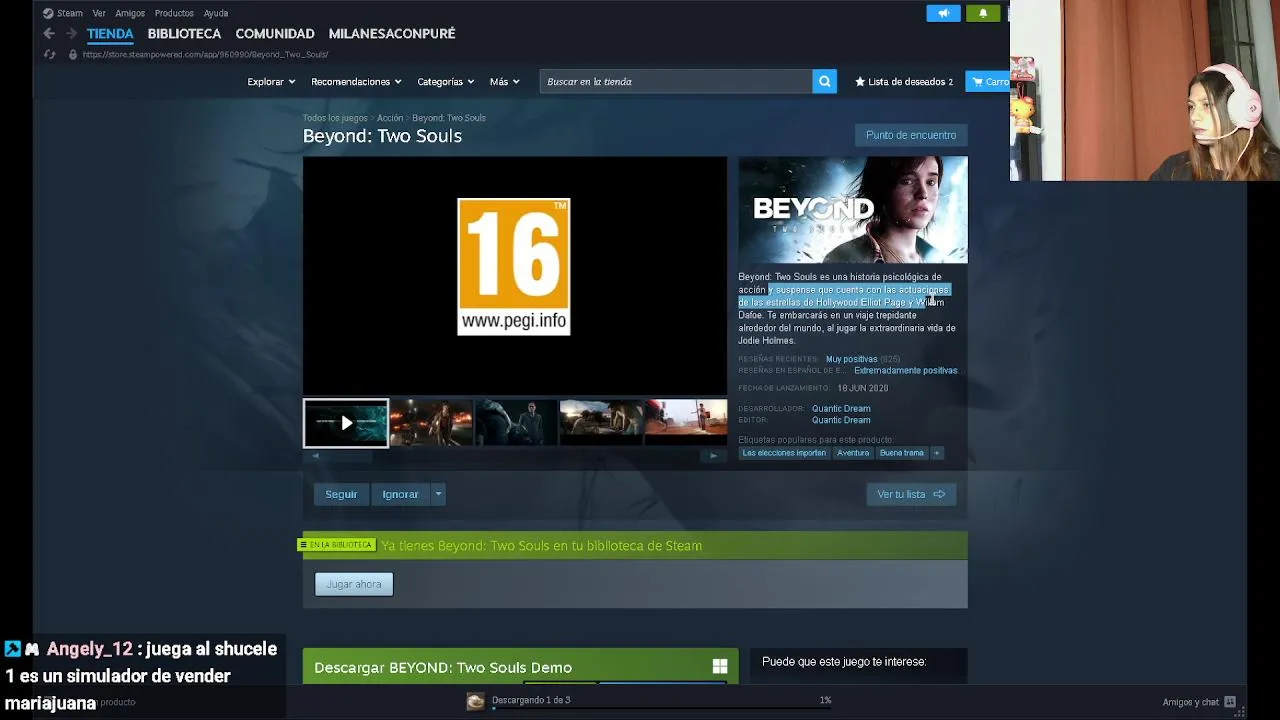The image size is (1280, 720).
Task: Open the Muy positivas recent reviews link
Action: 851,359
